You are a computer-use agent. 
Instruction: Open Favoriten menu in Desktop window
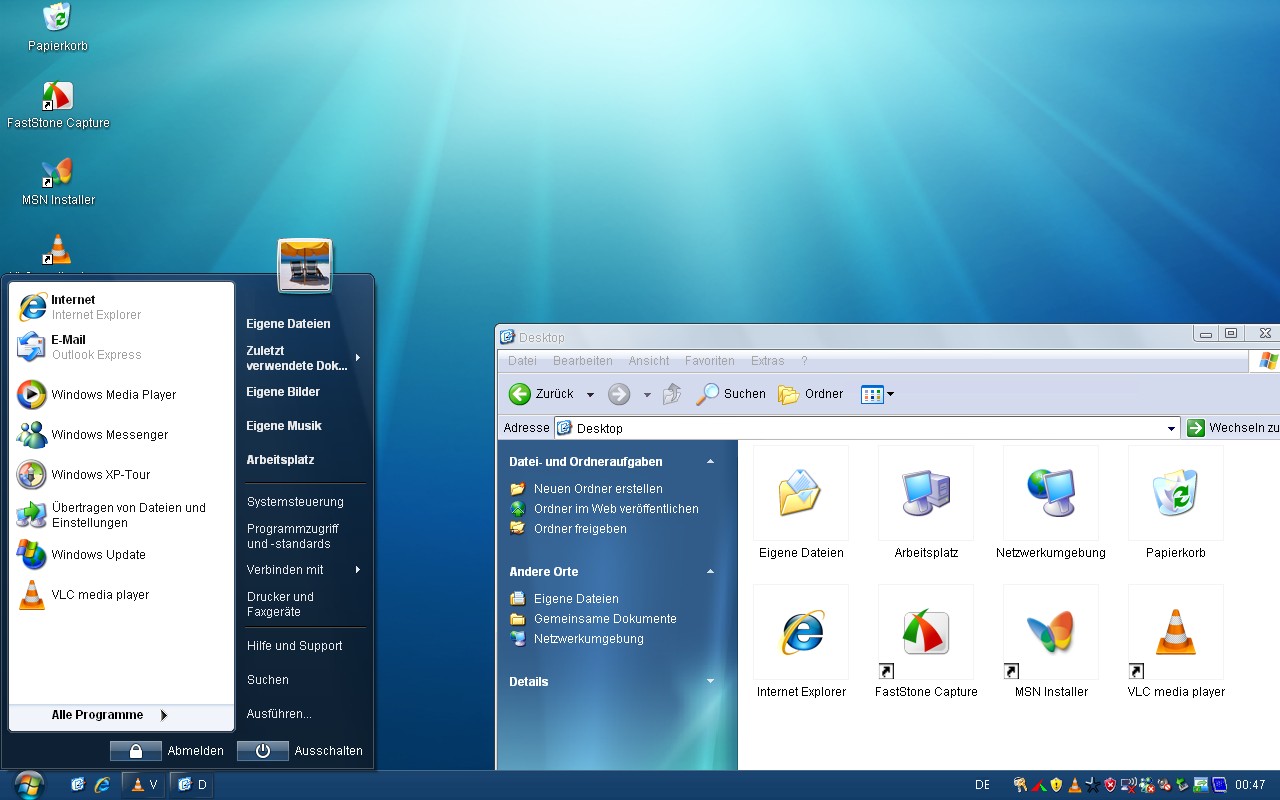(x=710, y=361)
